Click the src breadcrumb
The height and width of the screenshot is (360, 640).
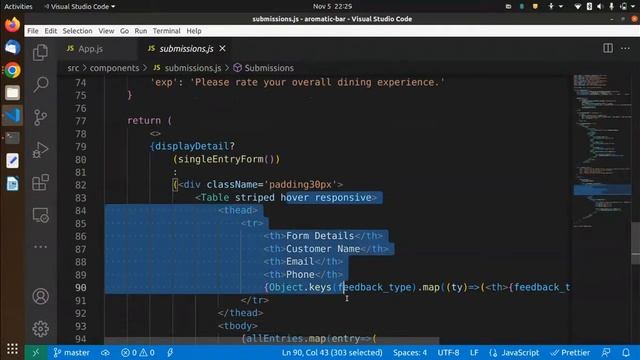[x=73, y=68]
